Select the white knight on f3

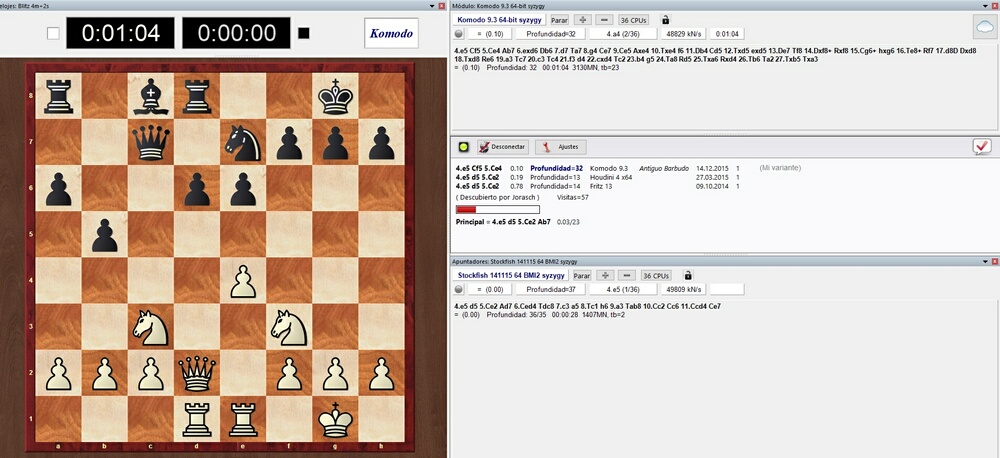(x=289, y=327)
